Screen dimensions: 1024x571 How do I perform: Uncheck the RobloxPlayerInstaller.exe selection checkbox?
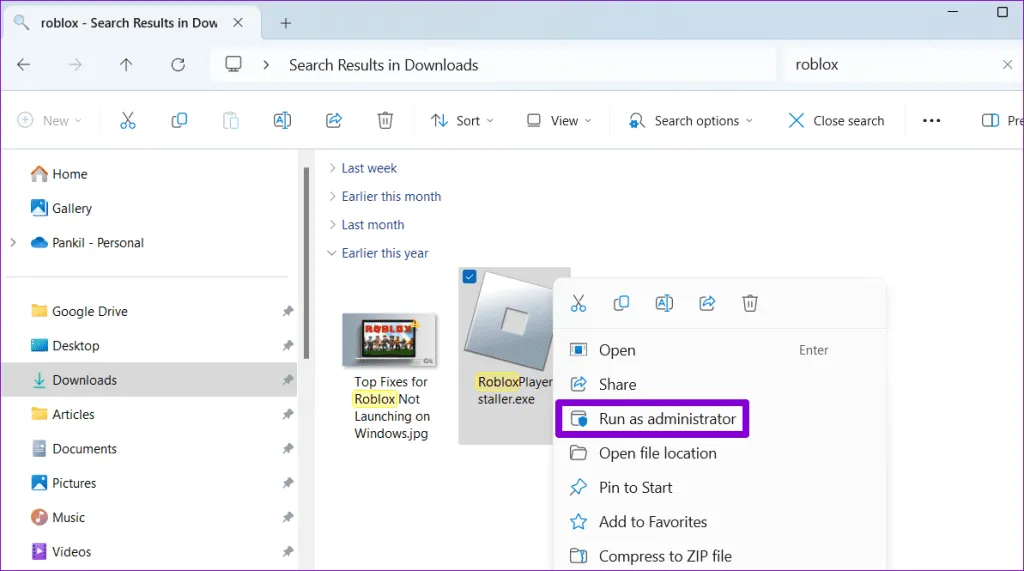click(x=470, y=278)
